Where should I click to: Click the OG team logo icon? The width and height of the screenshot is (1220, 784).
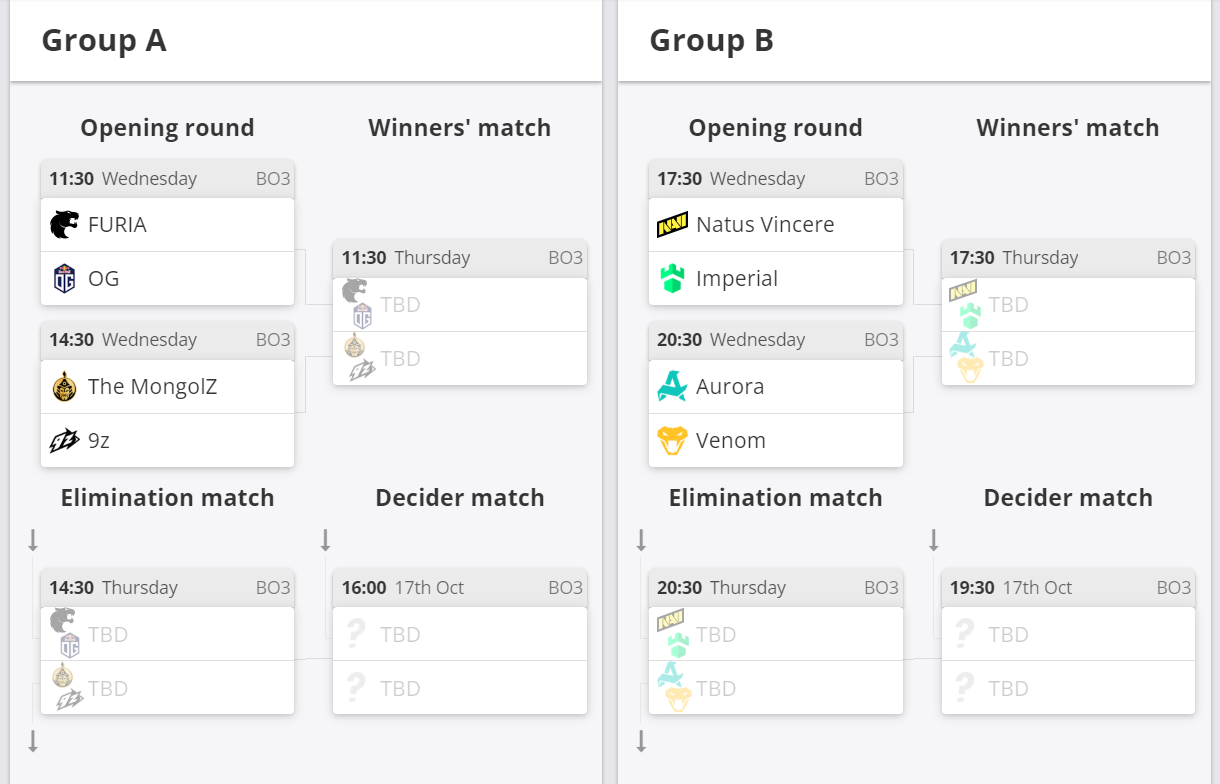pos(65,279)
